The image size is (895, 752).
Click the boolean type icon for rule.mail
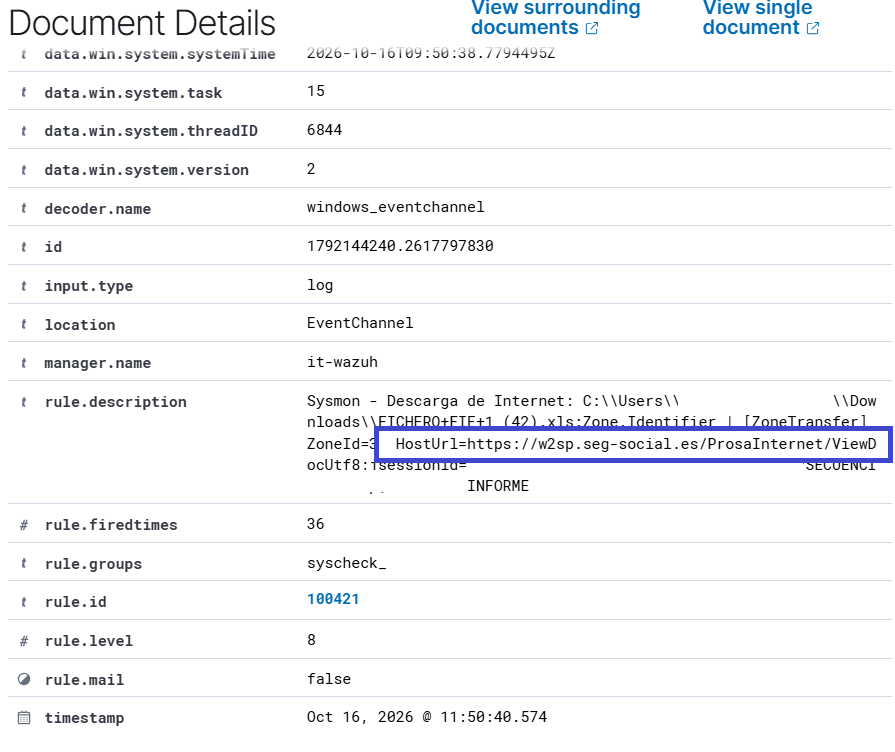[x=24, y=679]
